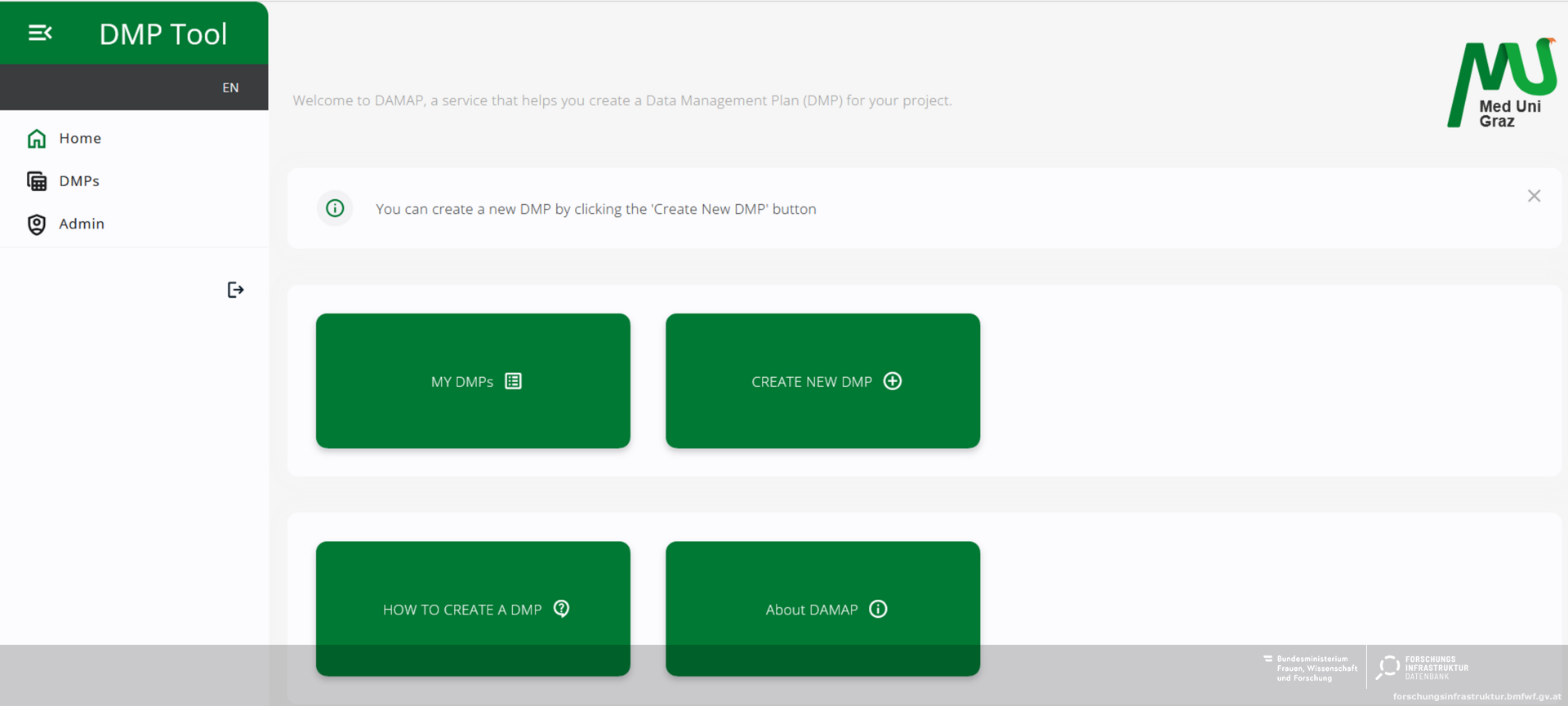Click the info icon beside About DAMAP

878,609
